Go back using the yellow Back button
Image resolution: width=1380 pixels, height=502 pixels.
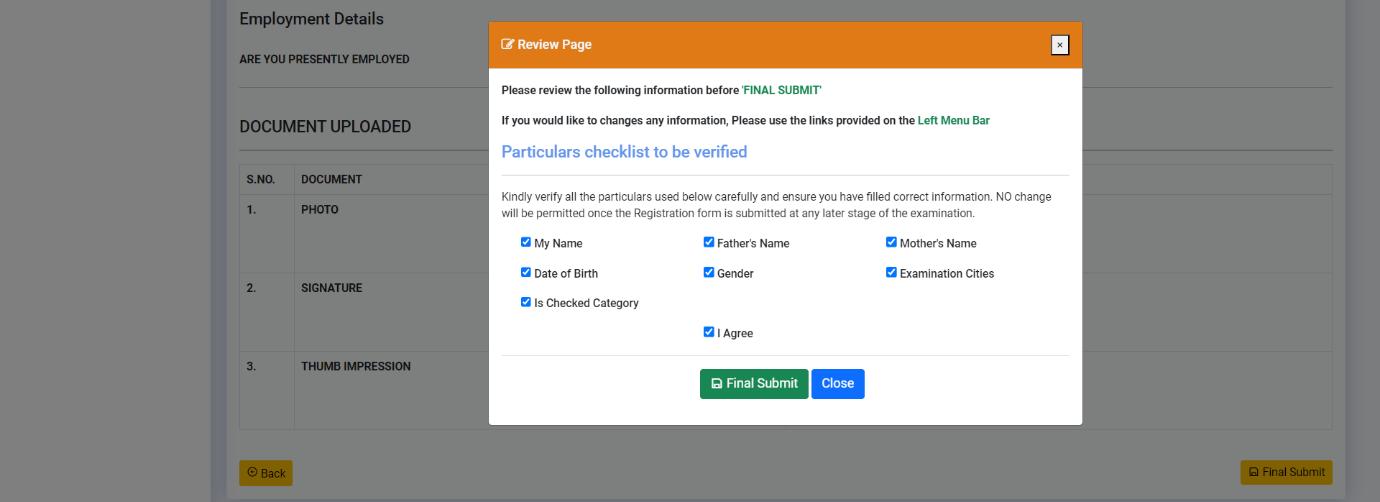[266, 473]
